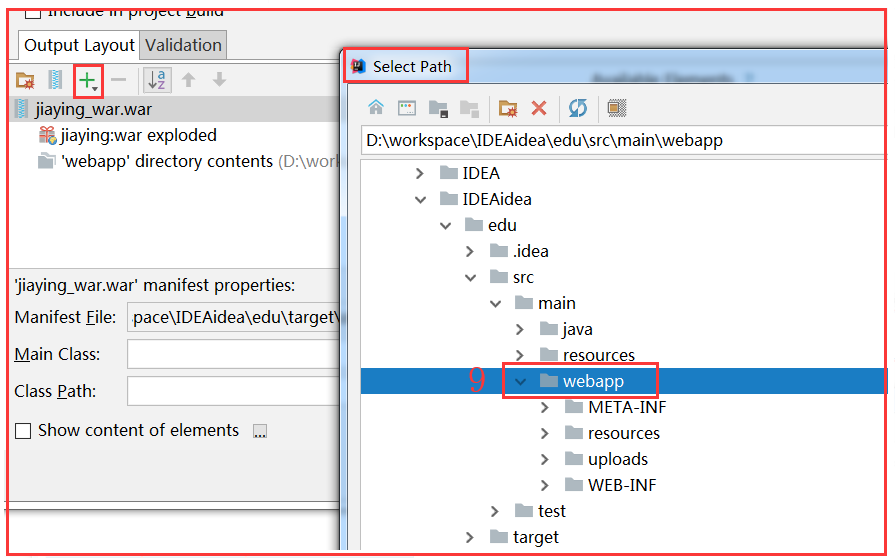Refresh the Select Path file tree

[x=578, y=108]
